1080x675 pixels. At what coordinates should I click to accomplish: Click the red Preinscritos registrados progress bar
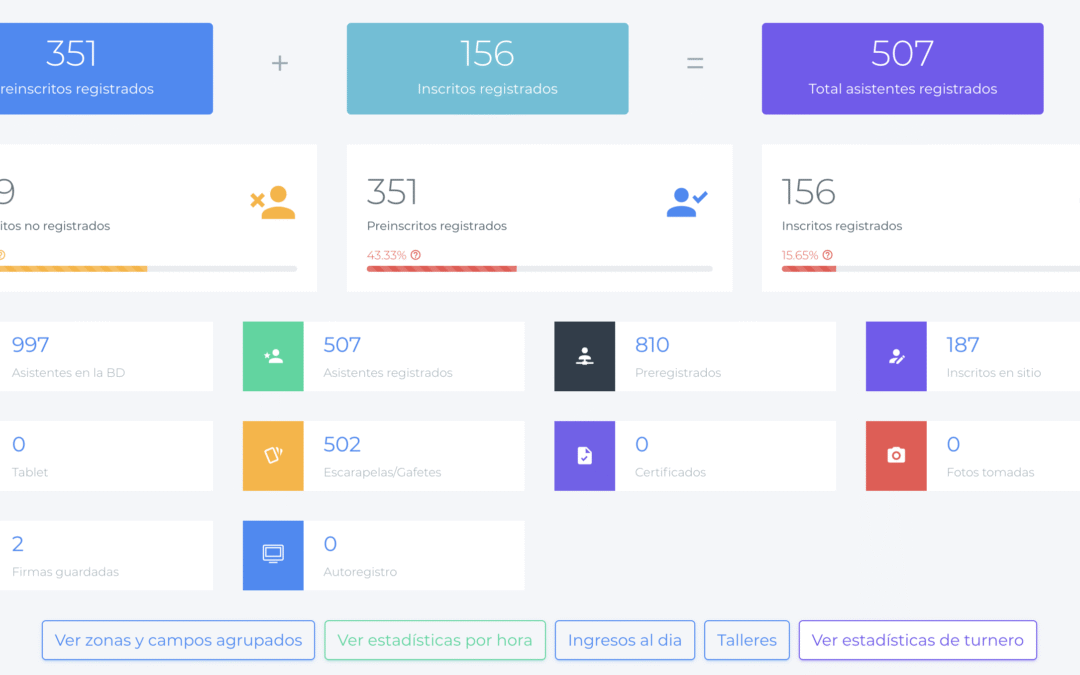[539, 269]
